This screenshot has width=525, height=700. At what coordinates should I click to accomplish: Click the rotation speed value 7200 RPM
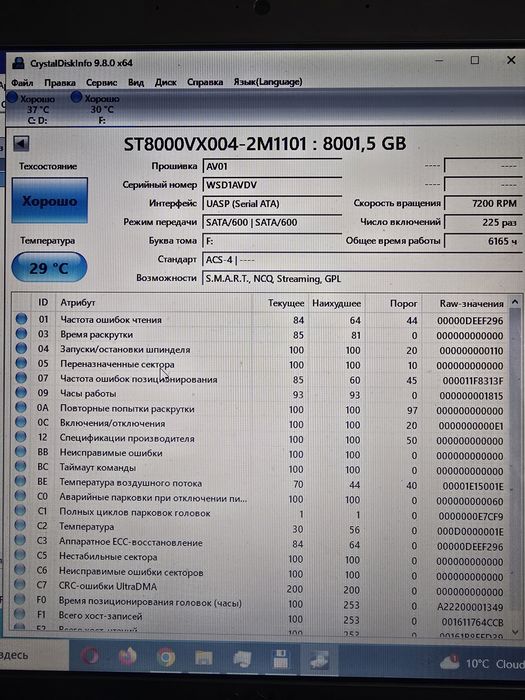point(483,204)
